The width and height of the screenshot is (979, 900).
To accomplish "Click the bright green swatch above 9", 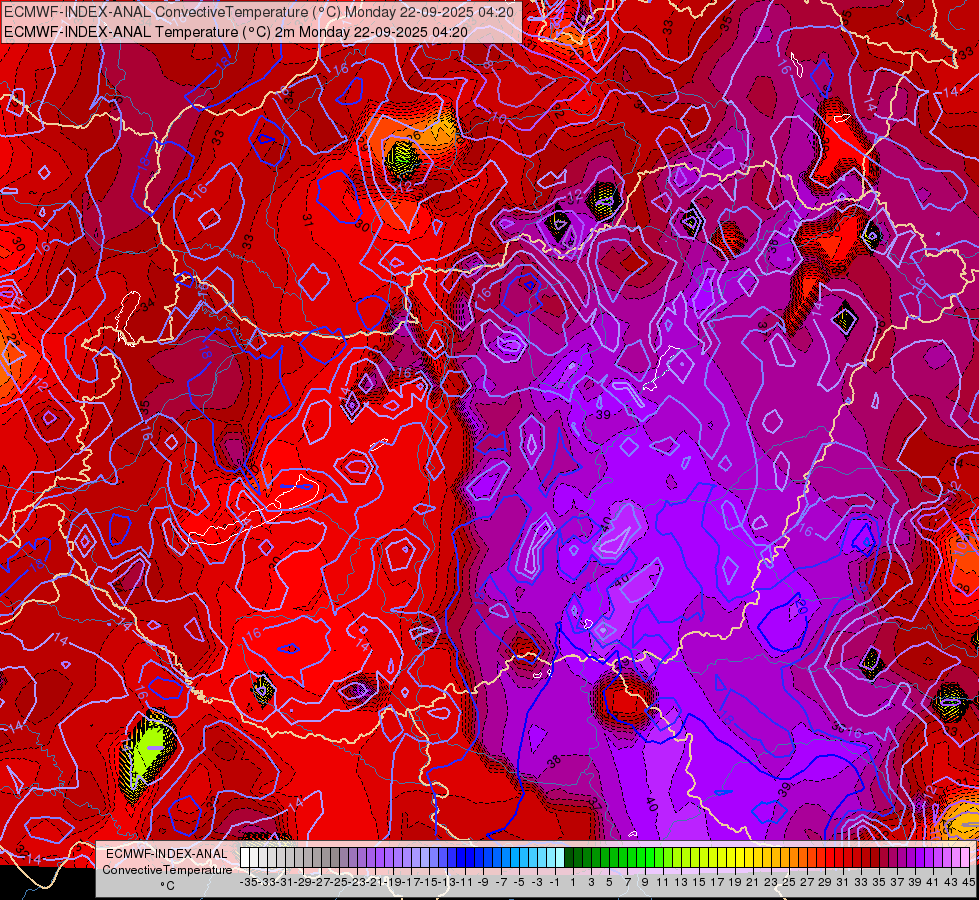I will pyautogui.click(x=642, y=858).
